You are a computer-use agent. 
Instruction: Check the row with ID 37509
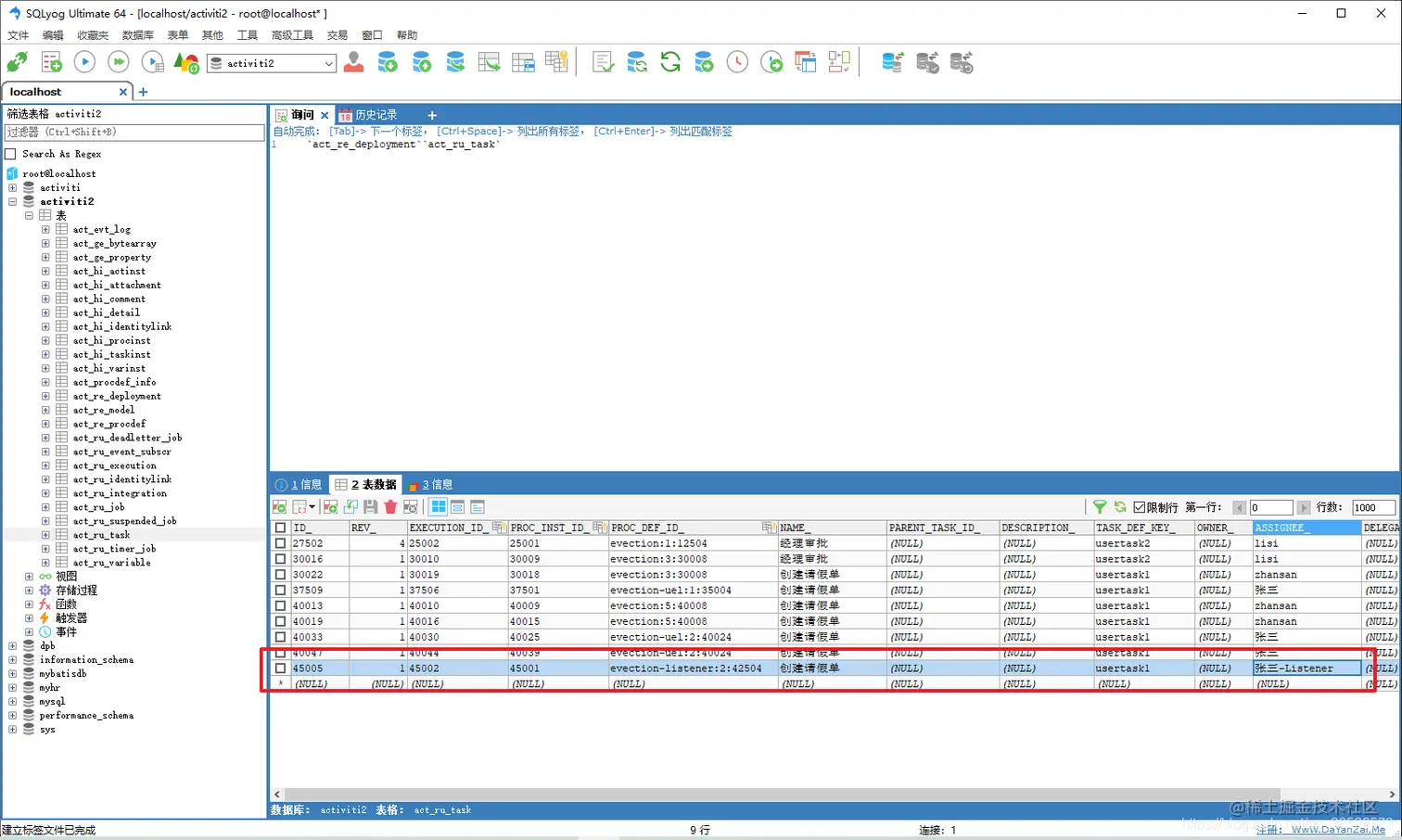pyautogui.click(x=280, y=590)
